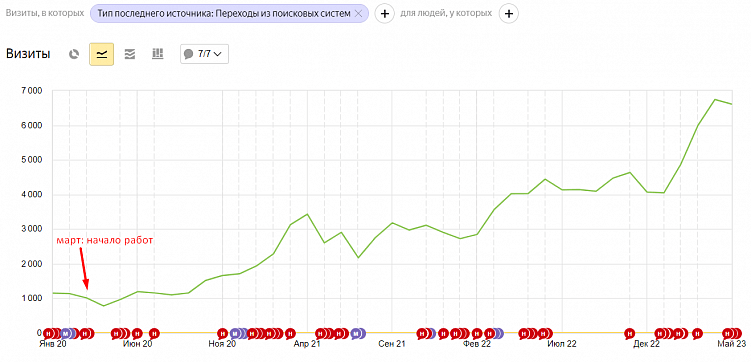Click the 'Сен 21' axis label

click(392, 344)
